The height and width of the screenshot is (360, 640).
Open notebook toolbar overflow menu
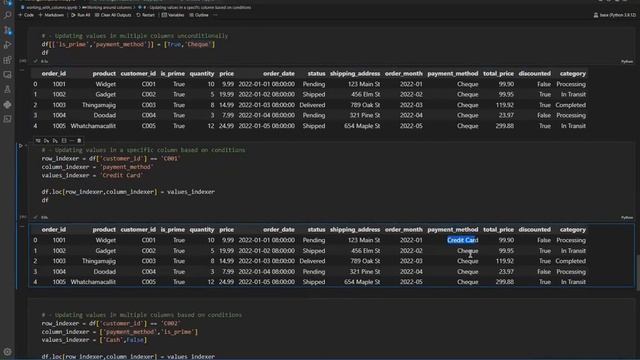216,15
